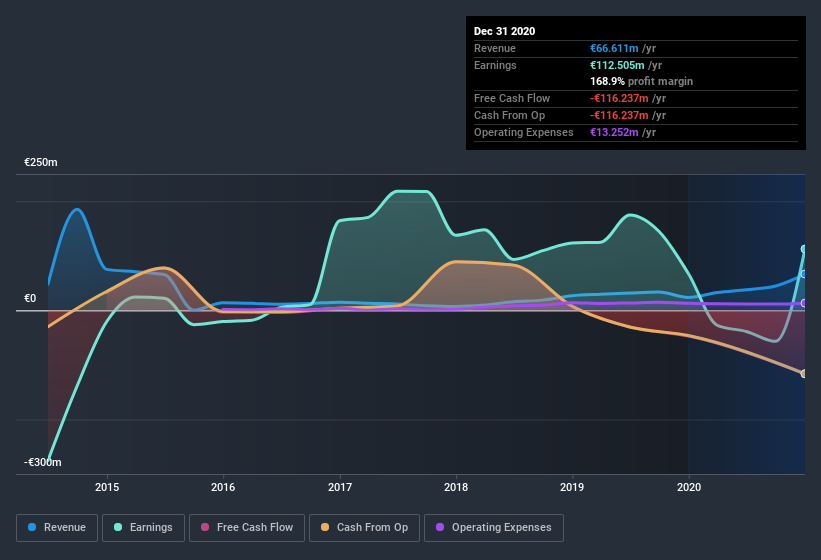Viewport: 821px width, 560px height.
Task: Click the teal Earnings endpoint marker
Action: click(x=803, y=249)
